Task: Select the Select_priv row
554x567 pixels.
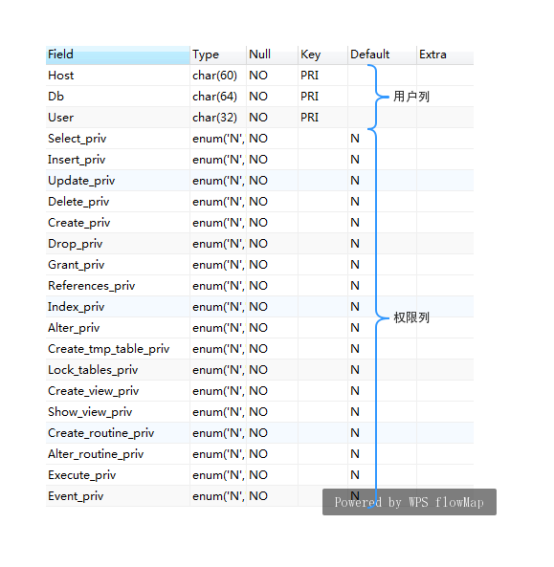Action: click(x=260, y=138)
